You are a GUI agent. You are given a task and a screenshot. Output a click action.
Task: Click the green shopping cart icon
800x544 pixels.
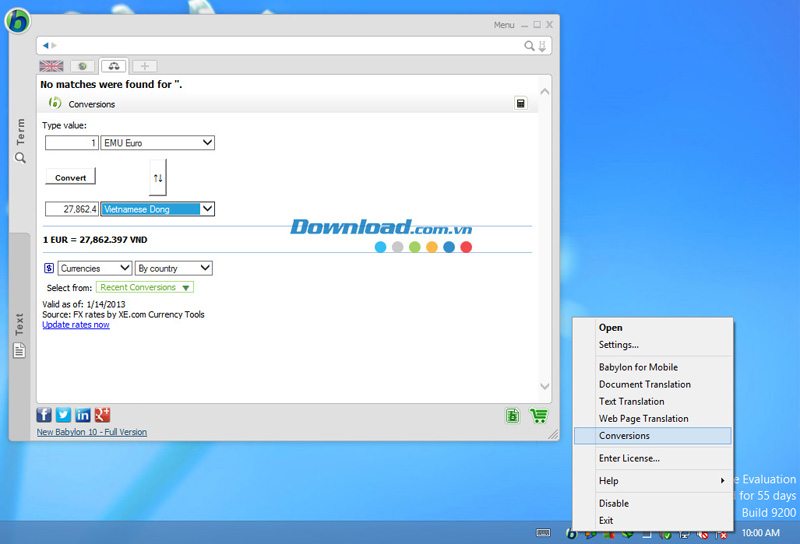coord(538,416)
